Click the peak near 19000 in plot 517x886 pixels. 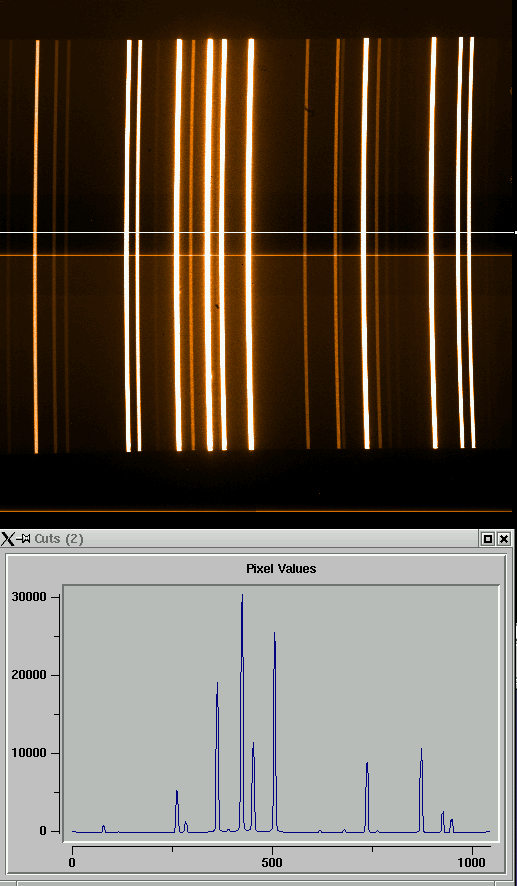pyautogui.click(x=217, y=684)
